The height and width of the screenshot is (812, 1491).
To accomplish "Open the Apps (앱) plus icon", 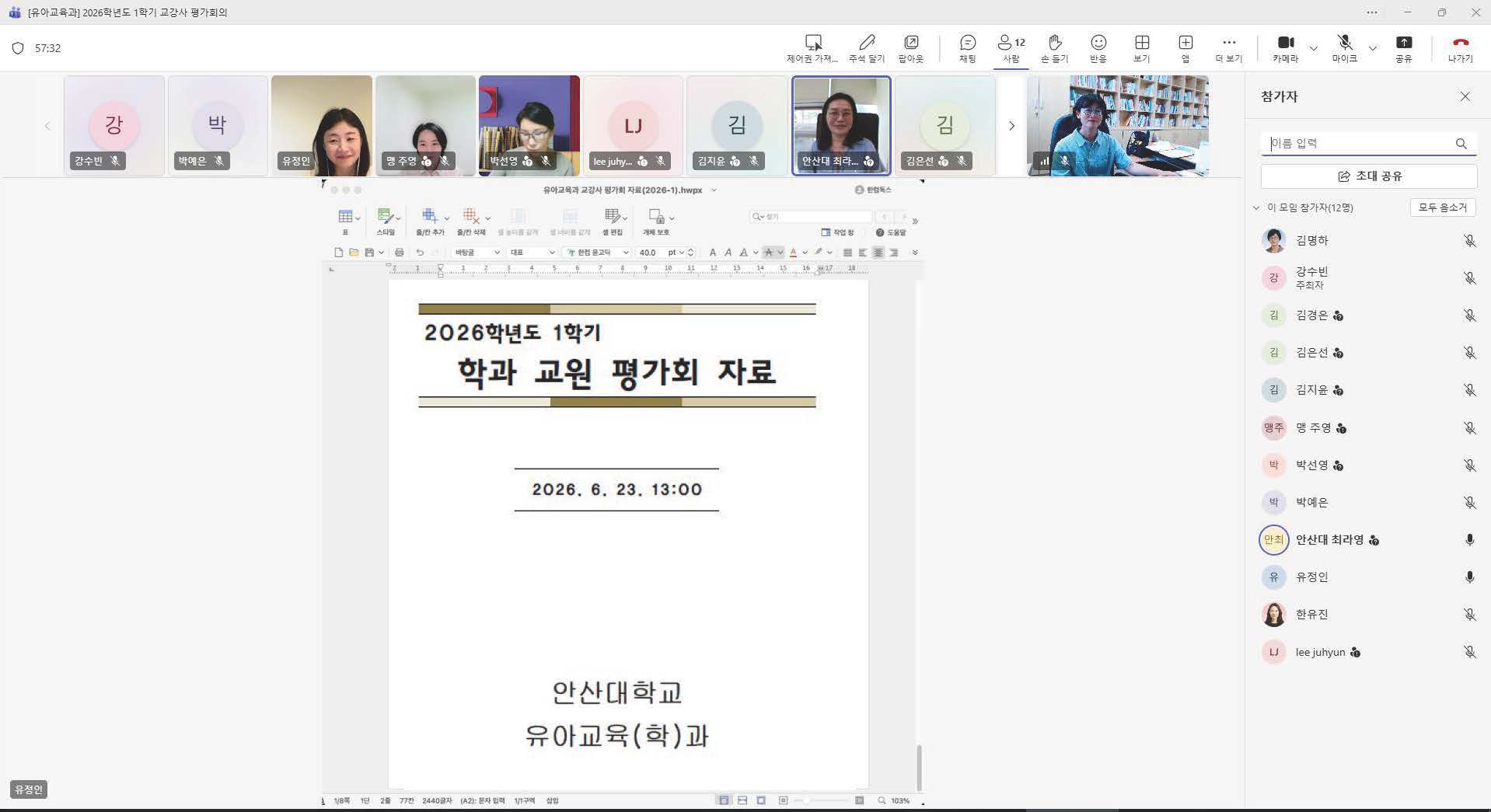I will coord(1185,48).
